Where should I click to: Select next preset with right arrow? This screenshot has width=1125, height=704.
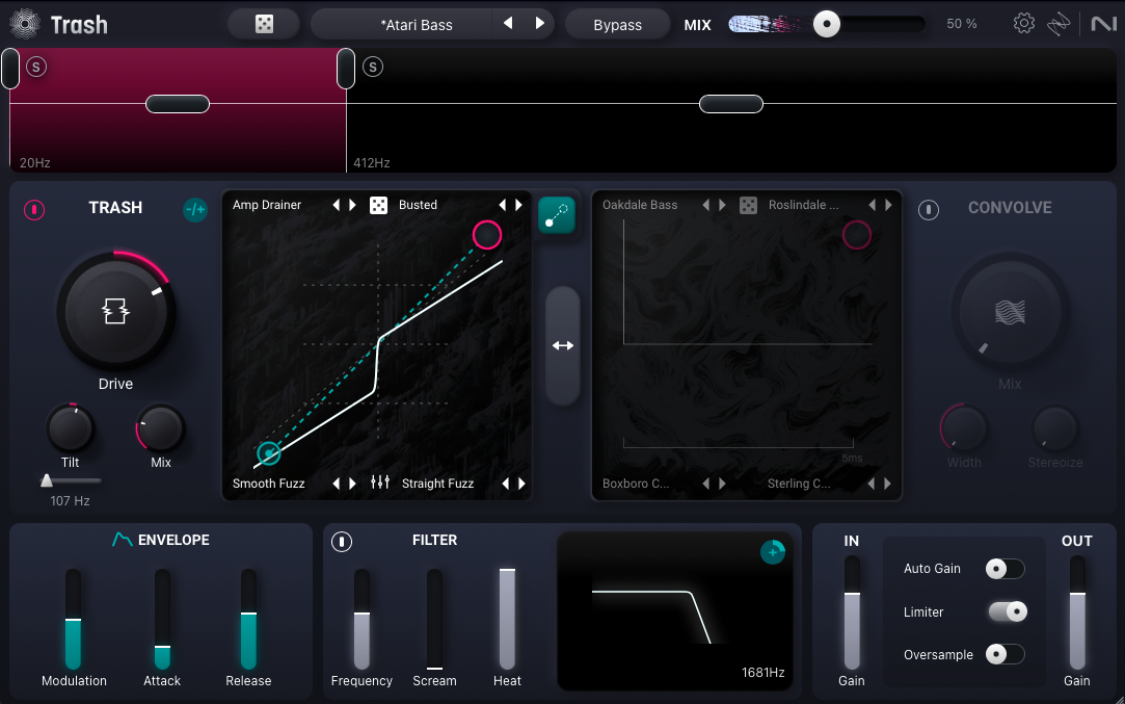pos(540,24)
